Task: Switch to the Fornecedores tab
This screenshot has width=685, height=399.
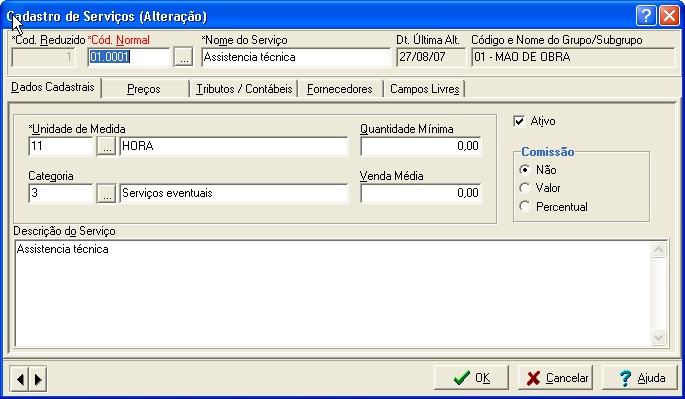Action: pyautogui.click(x=340, y=89)
